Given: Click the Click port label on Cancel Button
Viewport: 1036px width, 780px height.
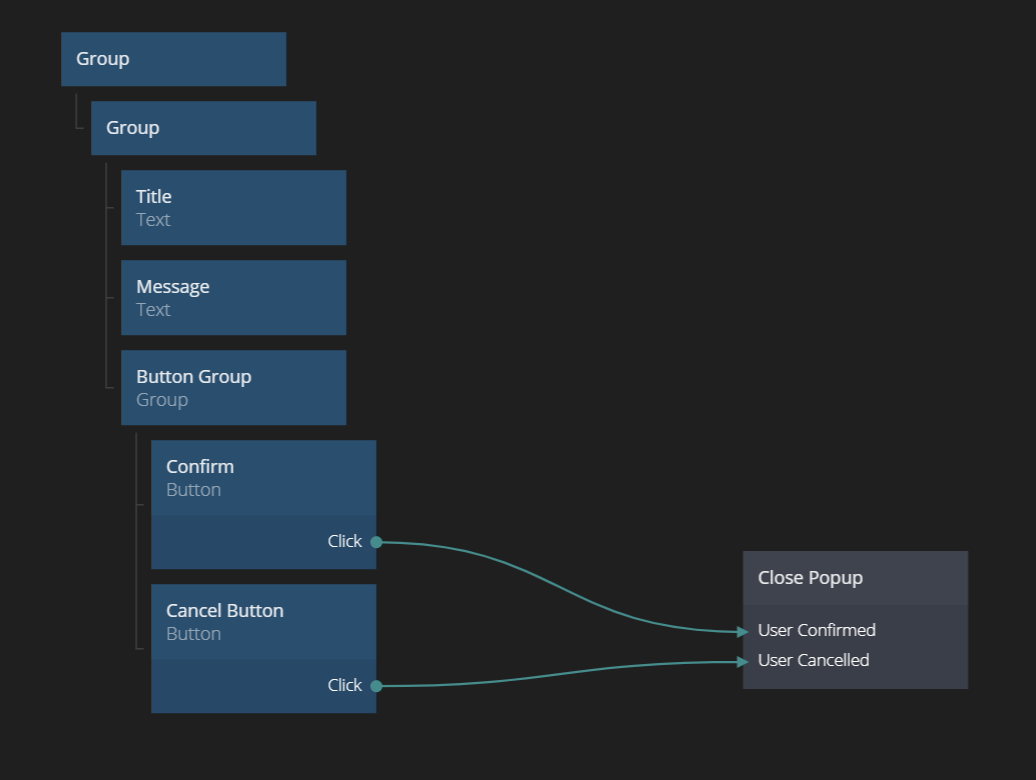Looking at the screenshot, I should coord(344,685).
